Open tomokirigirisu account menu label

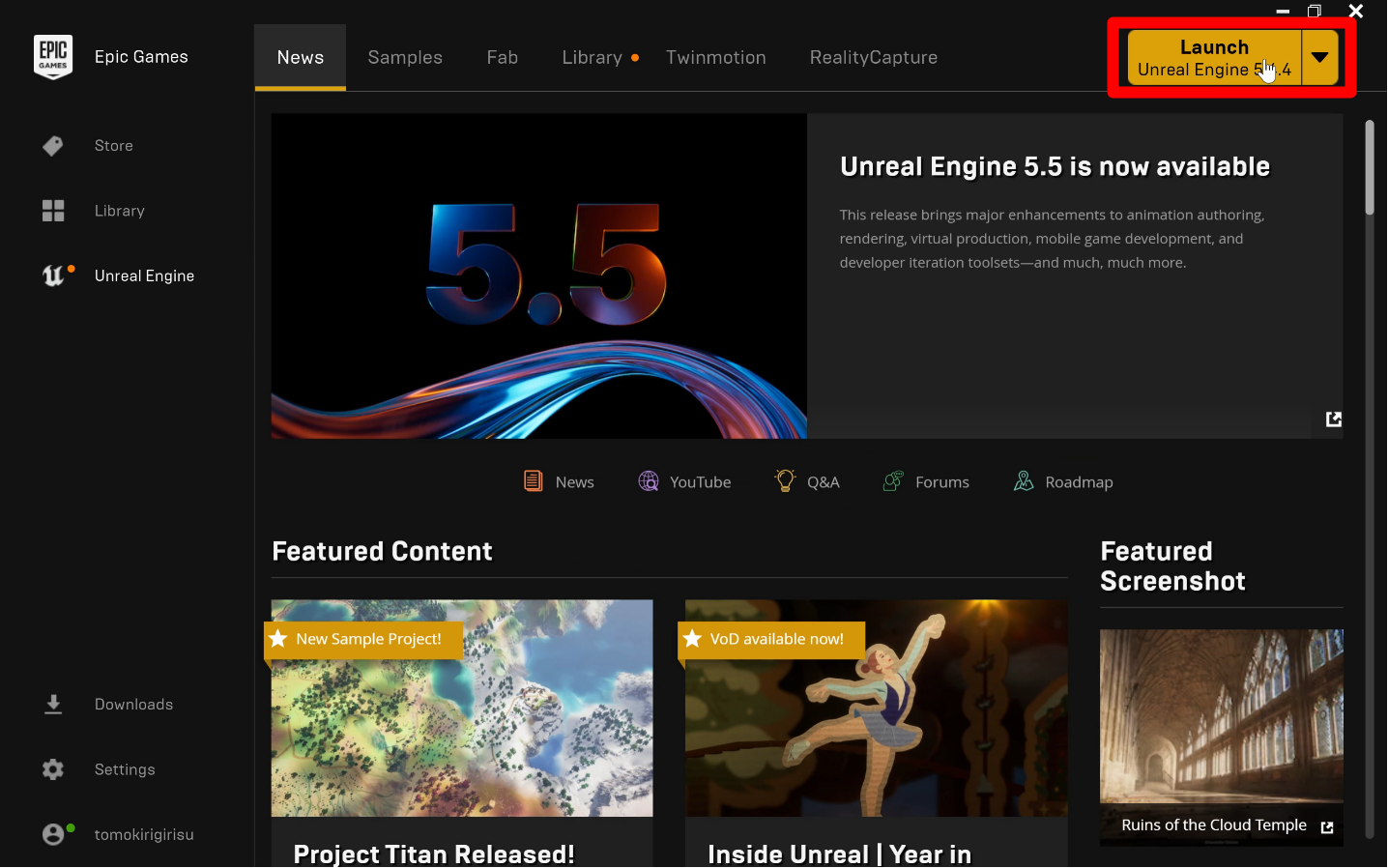(x=144, y=834)
